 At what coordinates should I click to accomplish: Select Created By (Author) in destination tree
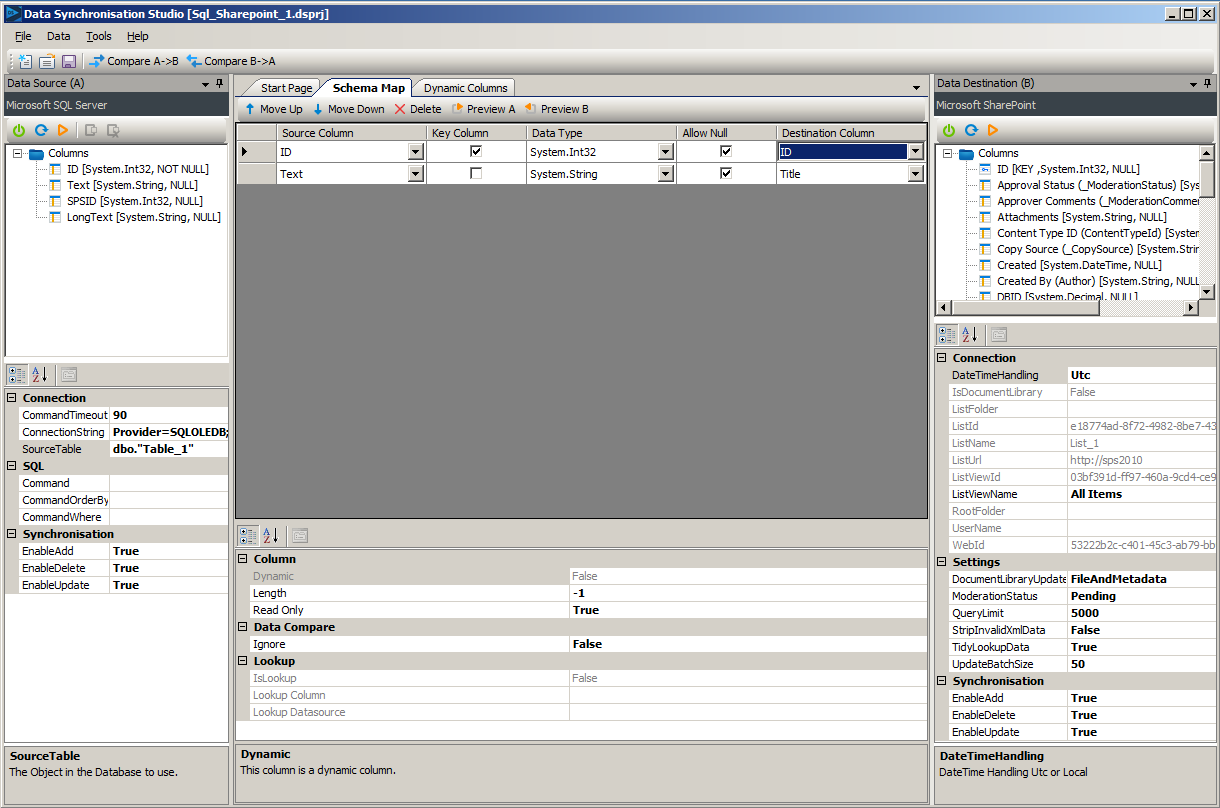click(x=1098, y=281)
